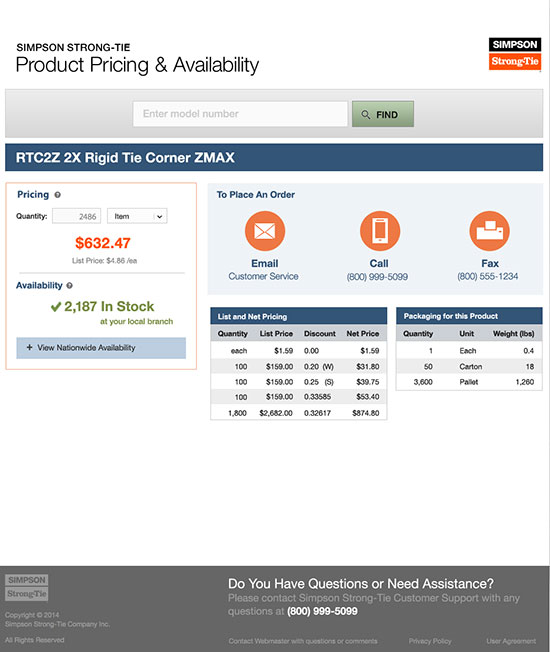Click the FIND search button
The image size is (550, 652).
[383, 114]
